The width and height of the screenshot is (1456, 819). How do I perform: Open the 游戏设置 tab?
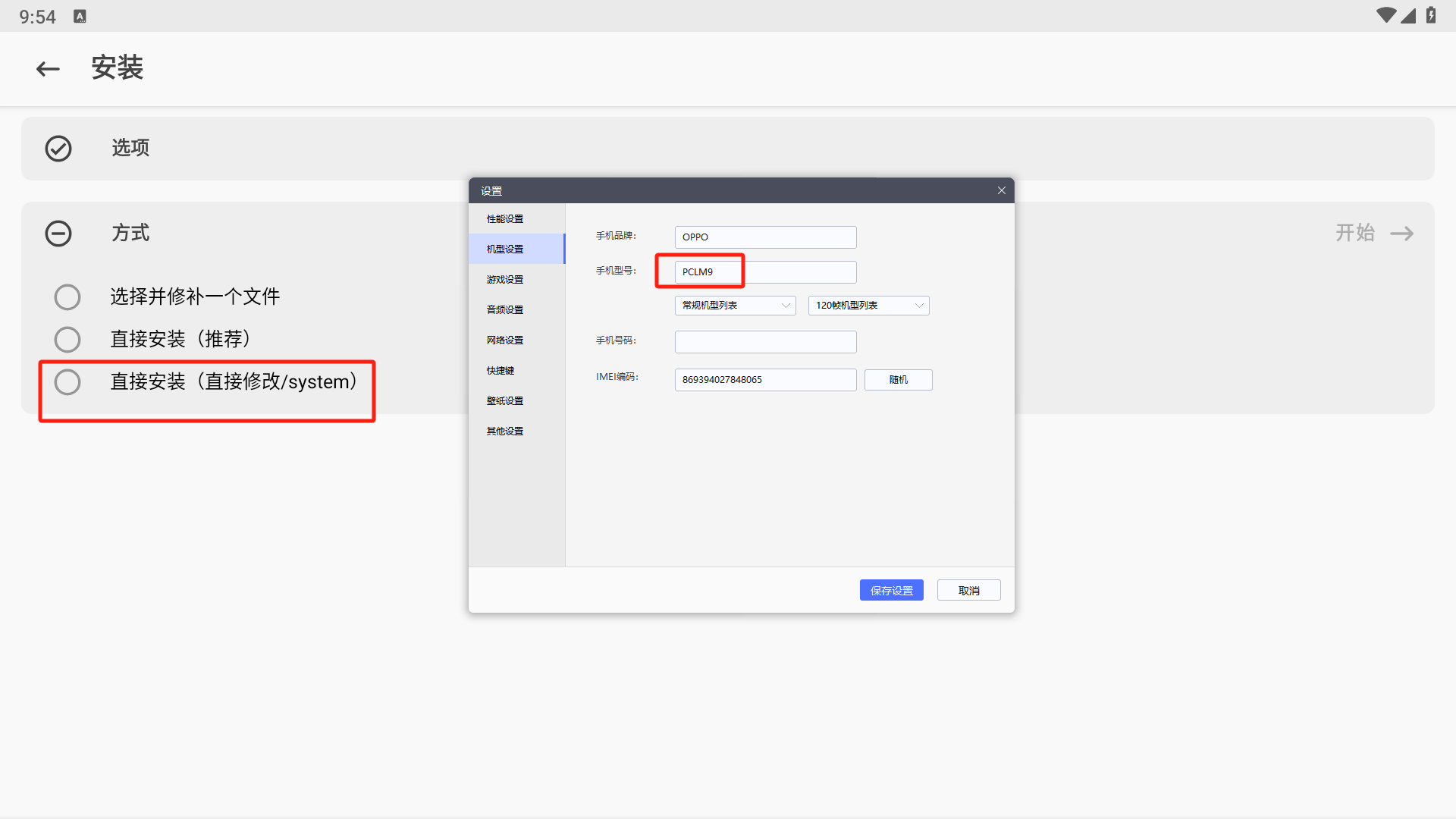(x=516, y=279)
